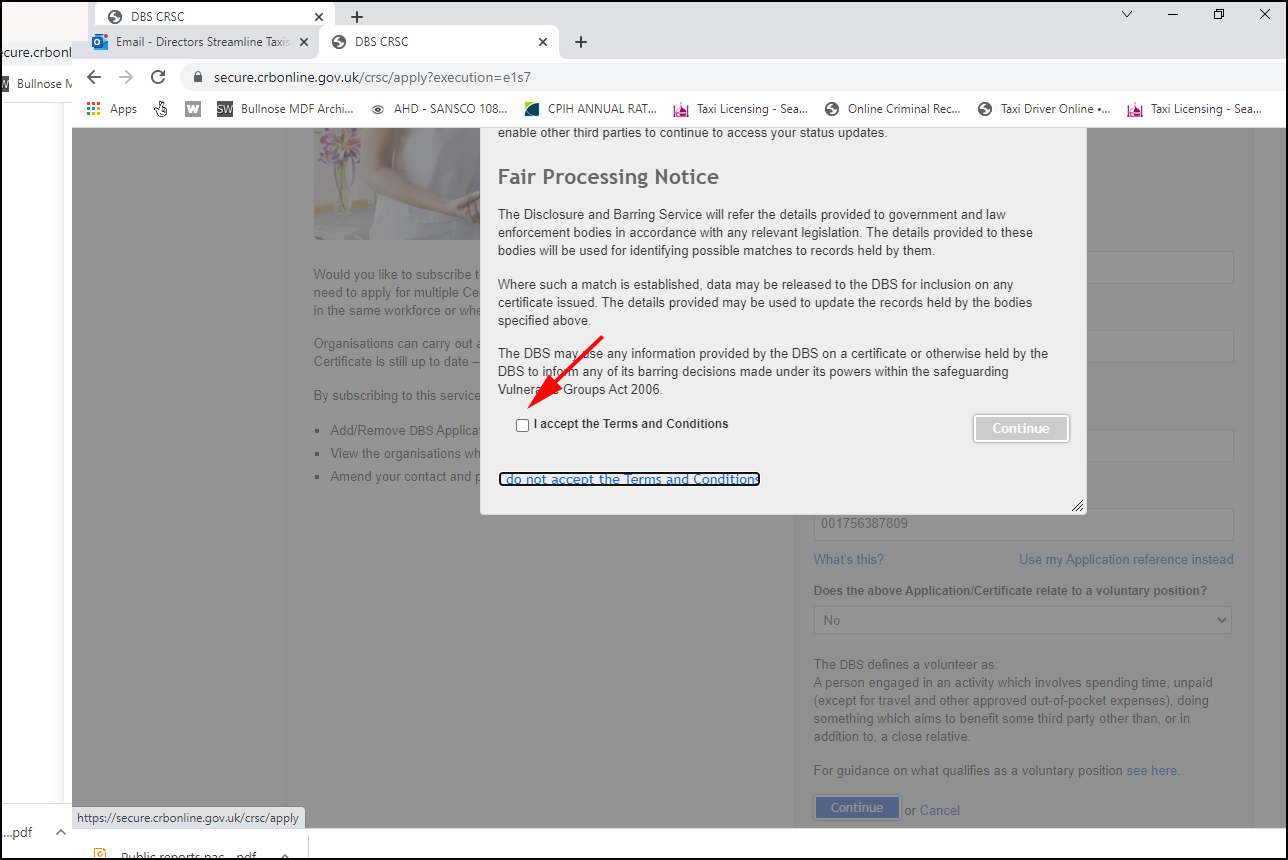Open the Online Criminal Rec bookmark
The width and height of the screenshot is (1288, 860).
click(x=892, y=109)
